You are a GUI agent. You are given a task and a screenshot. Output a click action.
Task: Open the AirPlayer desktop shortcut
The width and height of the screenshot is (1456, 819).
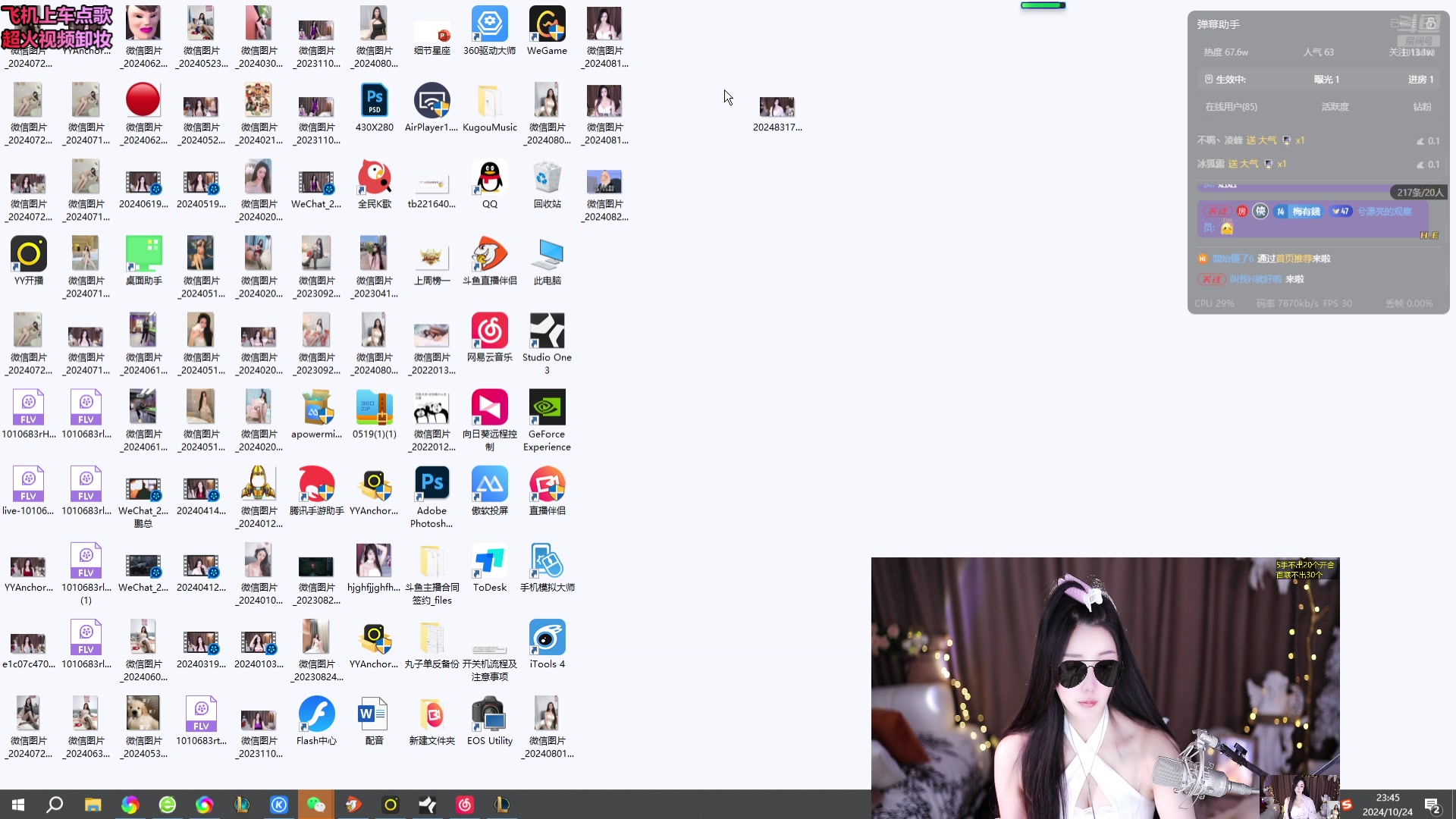pos(431,108)
